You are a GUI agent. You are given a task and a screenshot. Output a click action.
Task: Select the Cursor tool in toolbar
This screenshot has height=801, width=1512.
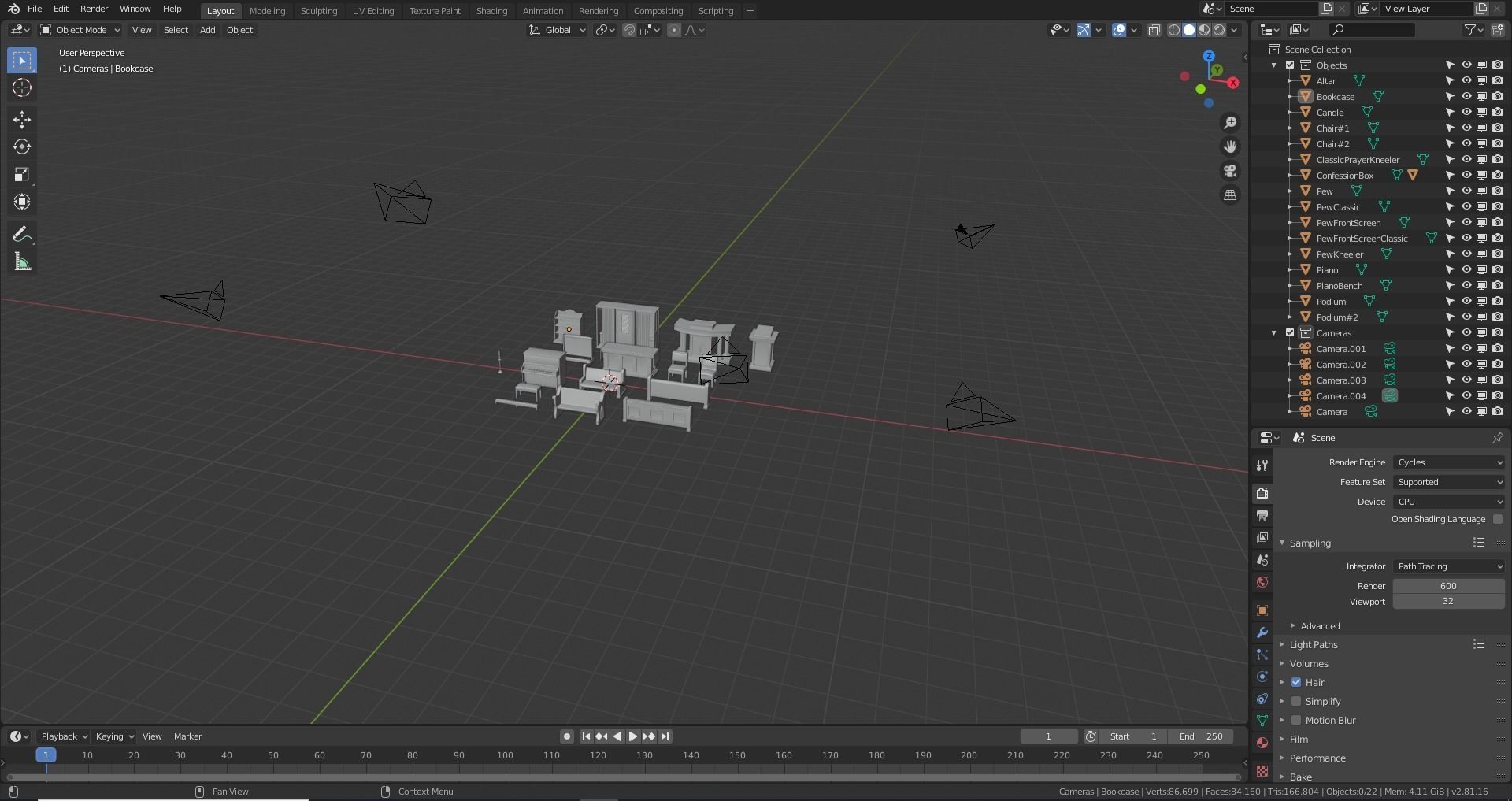pyautogui.click(x=22, y=87)
